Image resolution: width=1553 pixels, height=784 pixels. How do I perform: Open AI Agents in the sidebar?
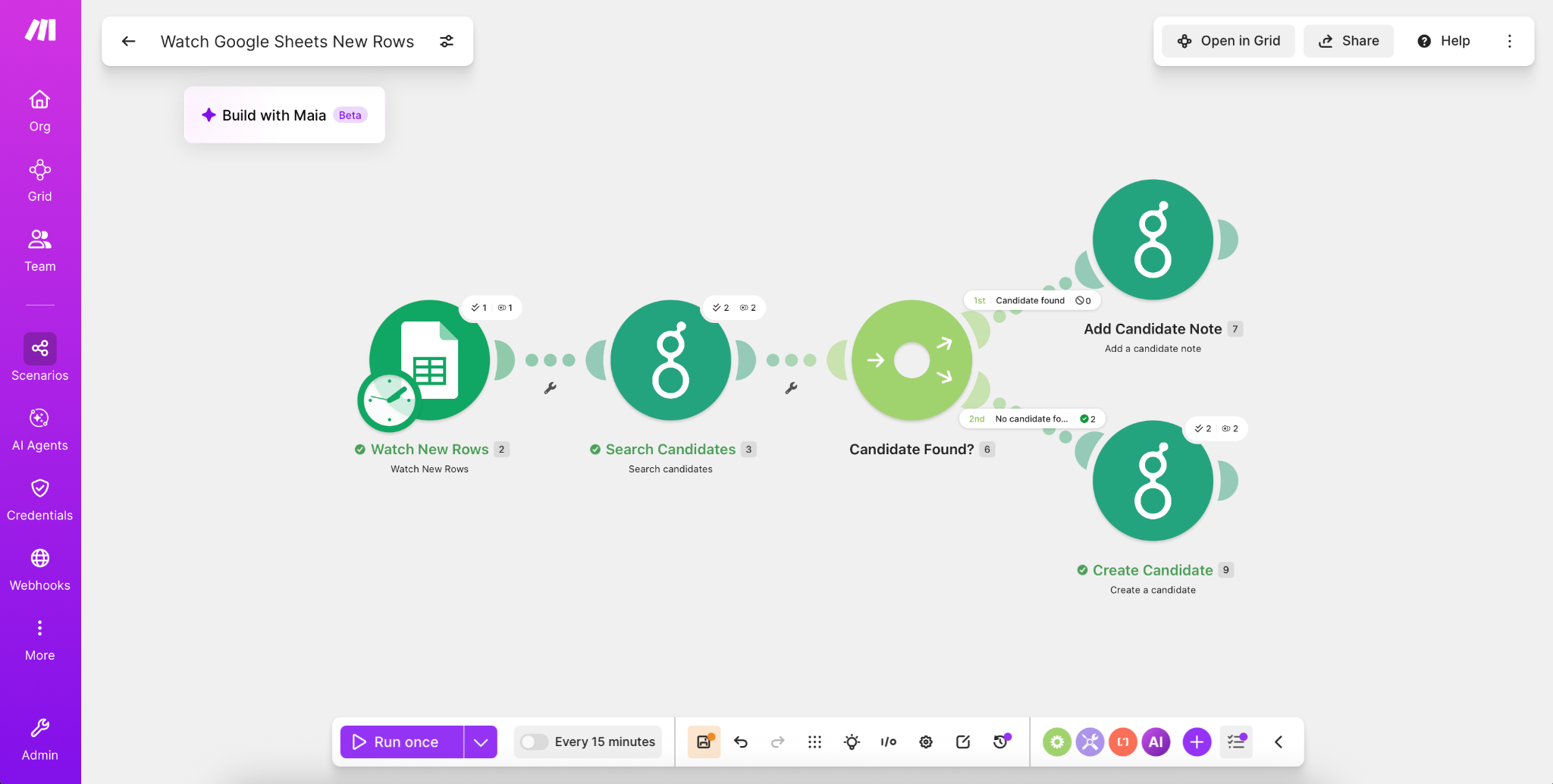point(40,430)
